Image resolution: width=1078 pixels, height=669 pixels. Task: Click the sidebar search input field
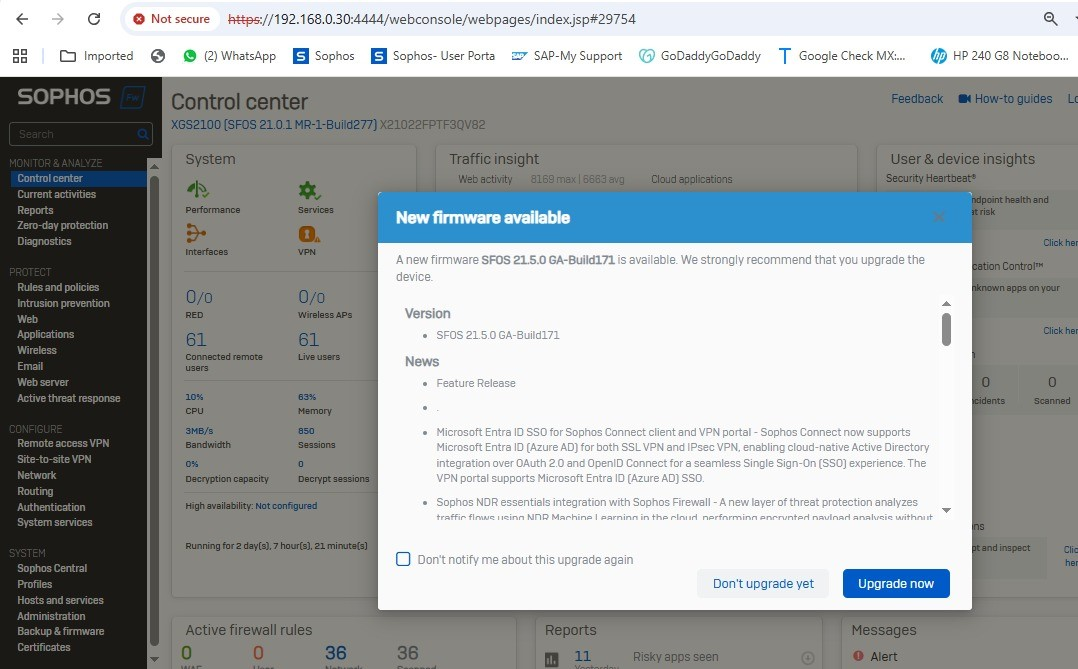tap(70, 134)
